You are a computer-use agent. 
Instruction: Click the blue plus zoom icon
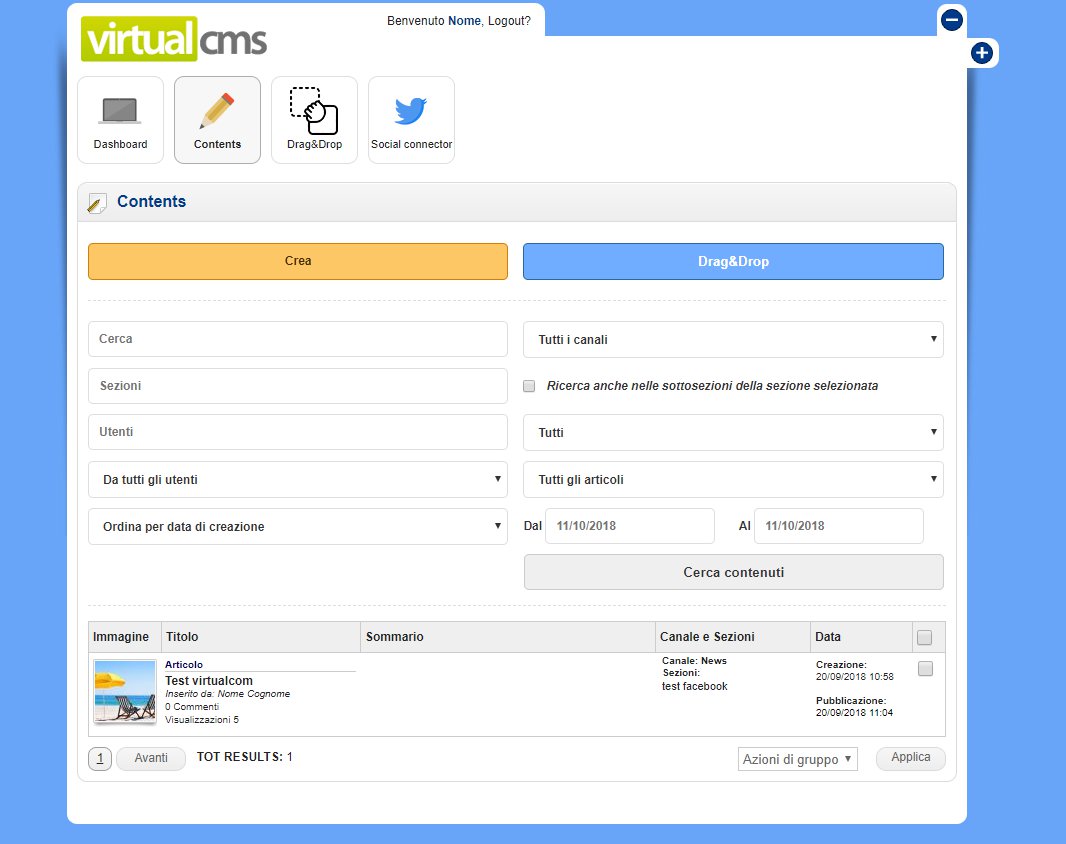click(982, 54)
